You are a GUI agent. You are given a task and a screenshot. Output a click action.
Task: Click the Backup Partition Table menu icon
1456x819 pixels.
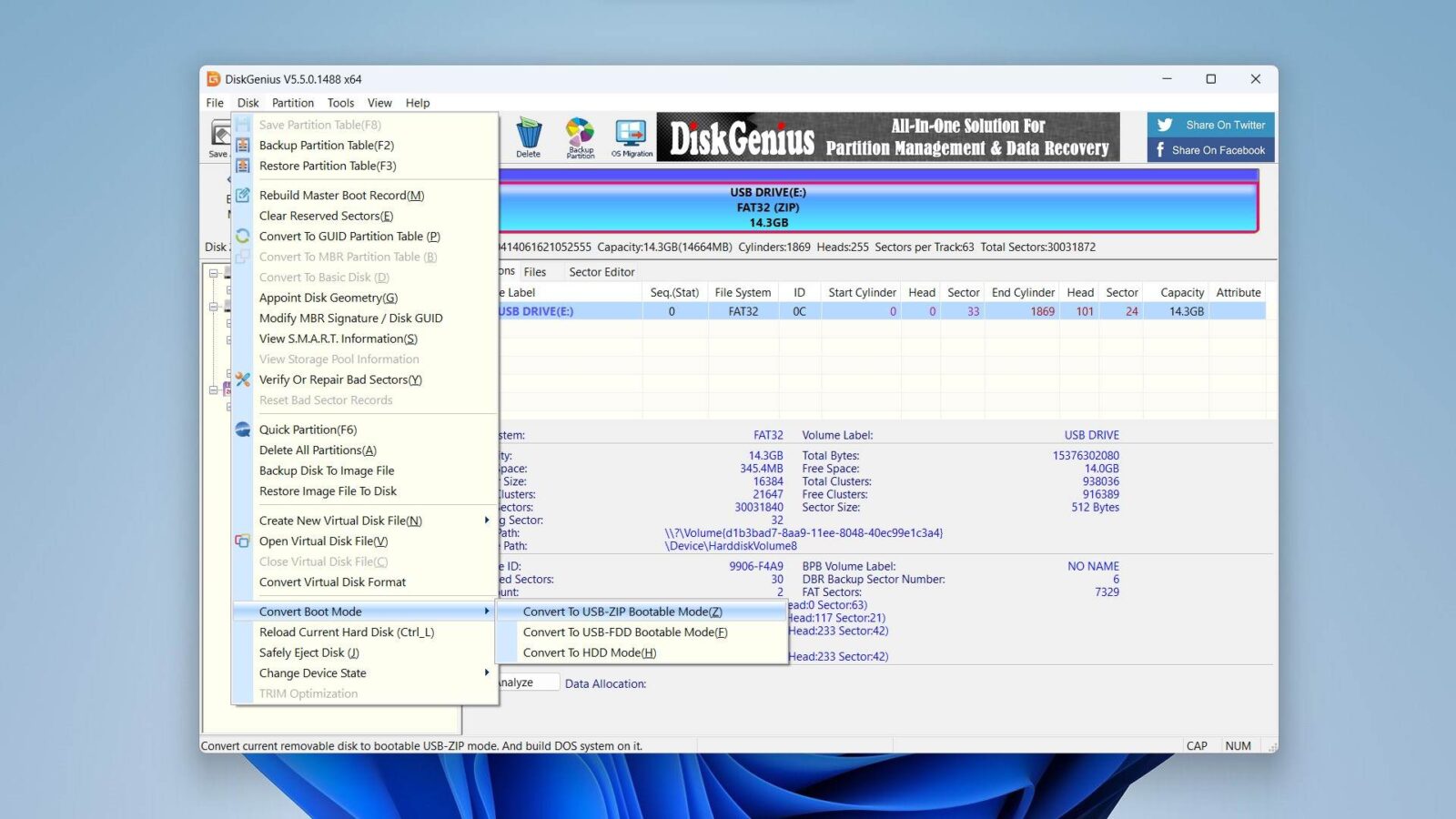click(242, 145)
